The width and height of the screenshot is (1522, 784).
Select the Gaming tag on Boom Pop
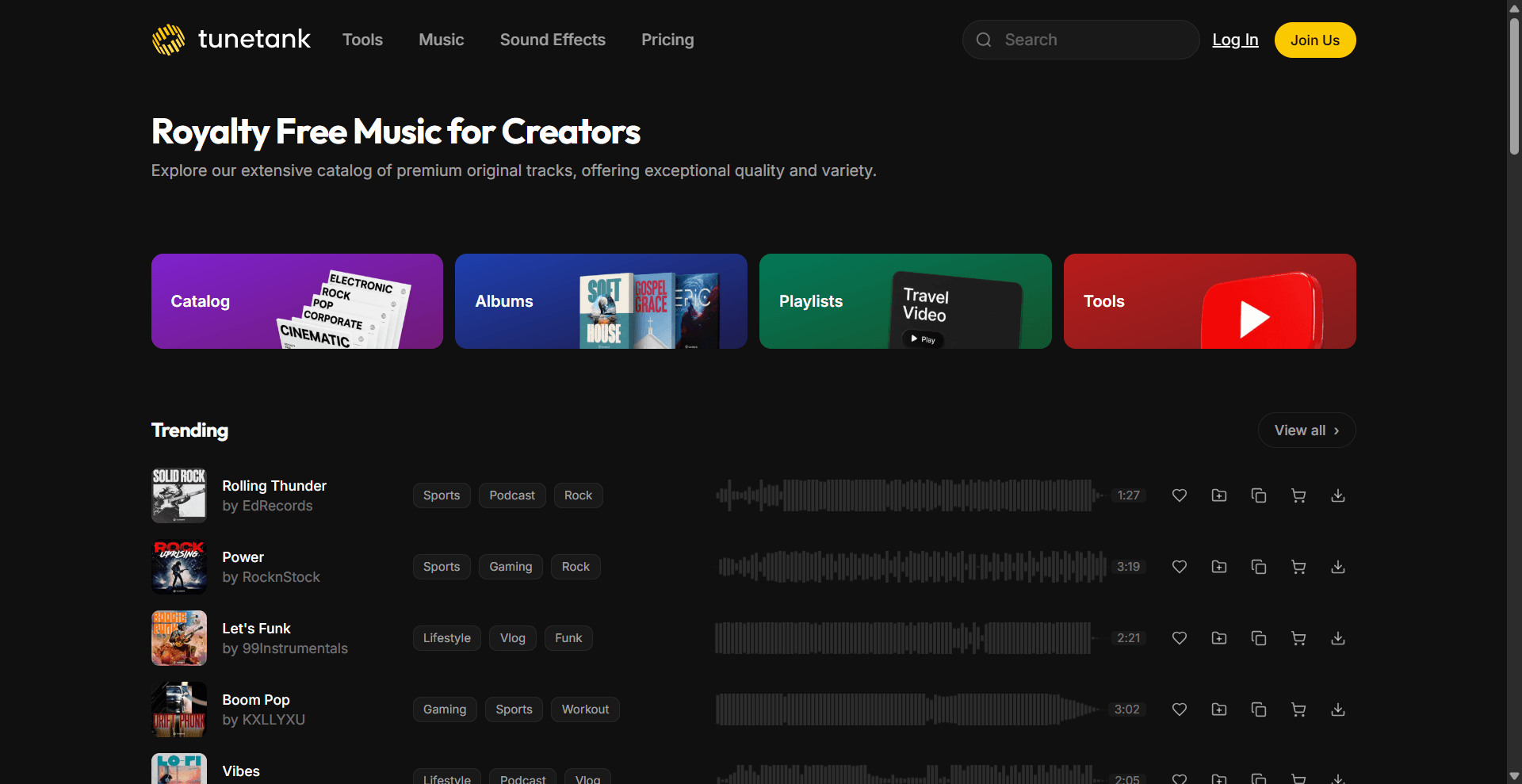pos(445,709)
